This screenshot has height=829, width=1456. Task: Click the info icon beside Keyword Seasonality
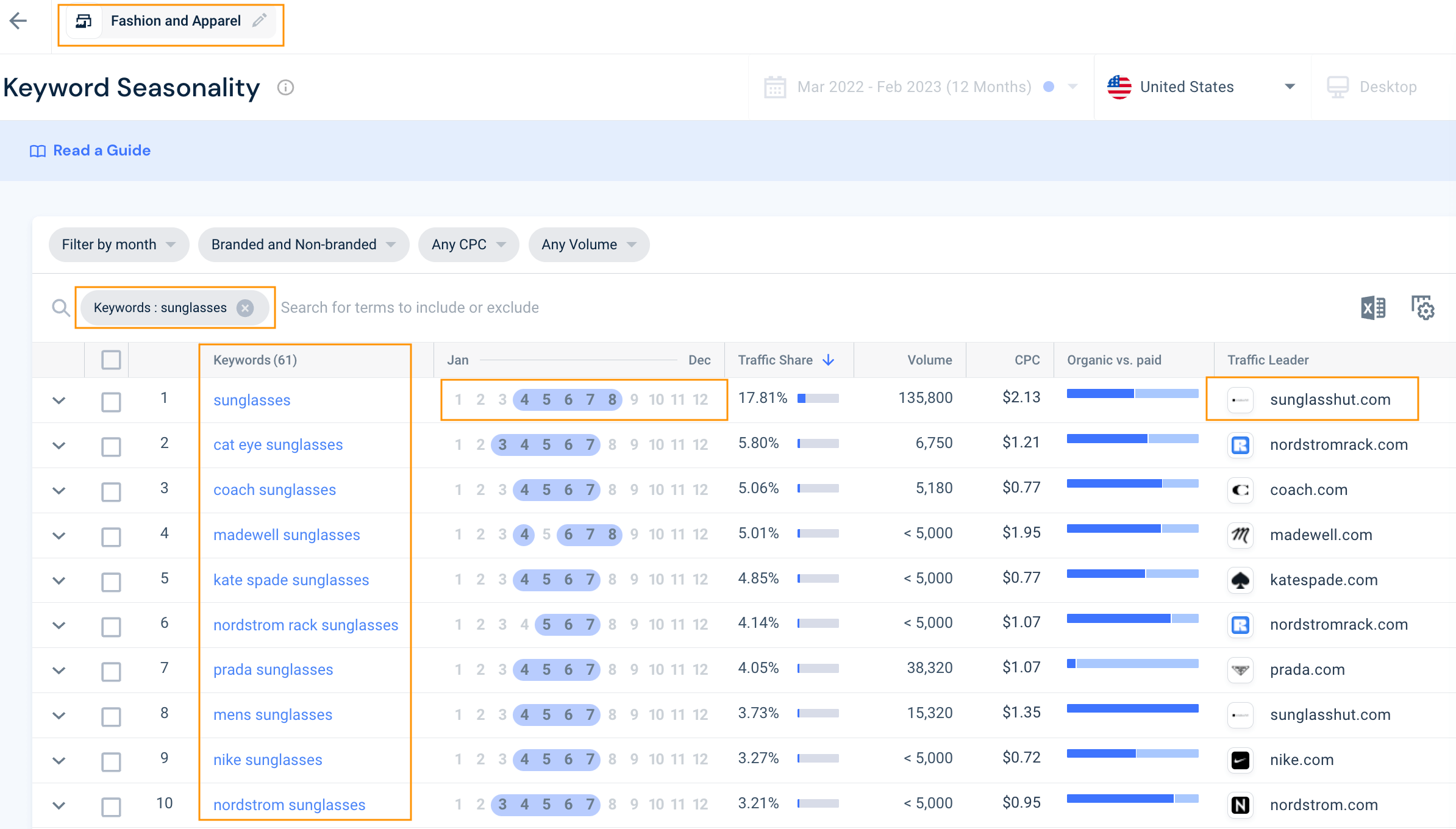coord(285,88)
